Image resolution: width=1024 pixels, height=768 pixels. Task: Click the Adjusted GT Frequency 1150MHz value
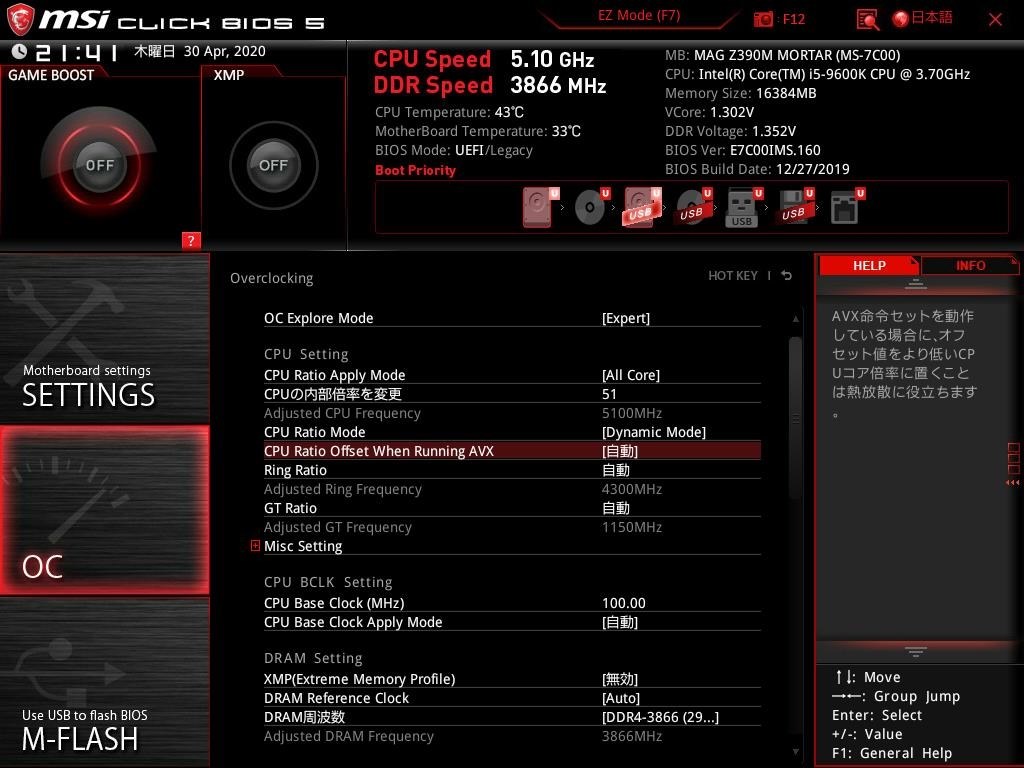632,526
